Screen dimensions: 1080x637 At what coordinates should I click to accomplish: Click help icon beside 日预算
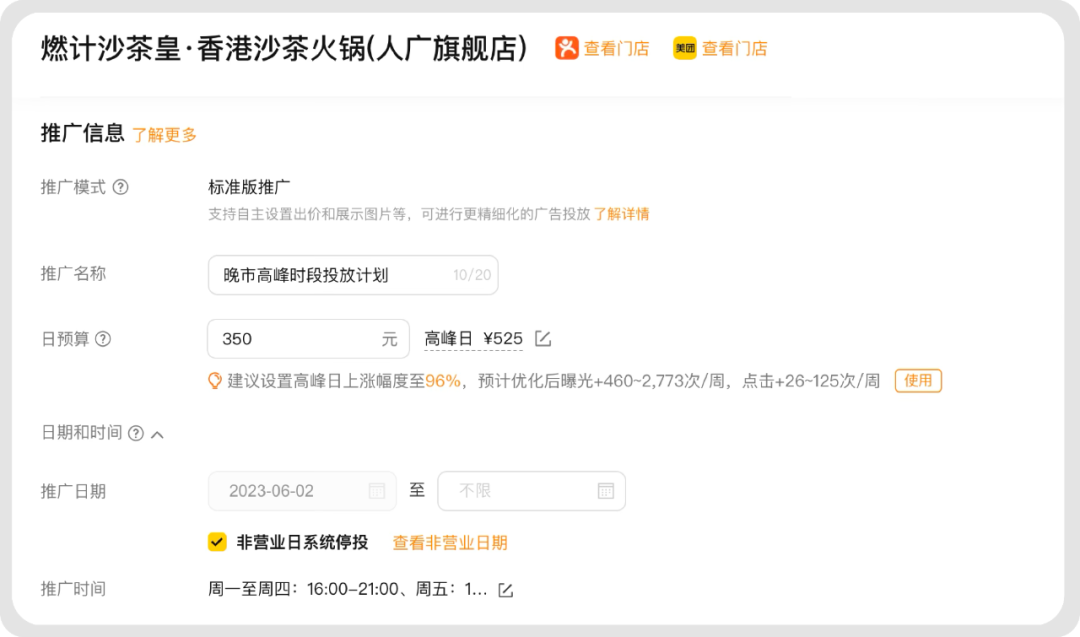coord(102,339)
